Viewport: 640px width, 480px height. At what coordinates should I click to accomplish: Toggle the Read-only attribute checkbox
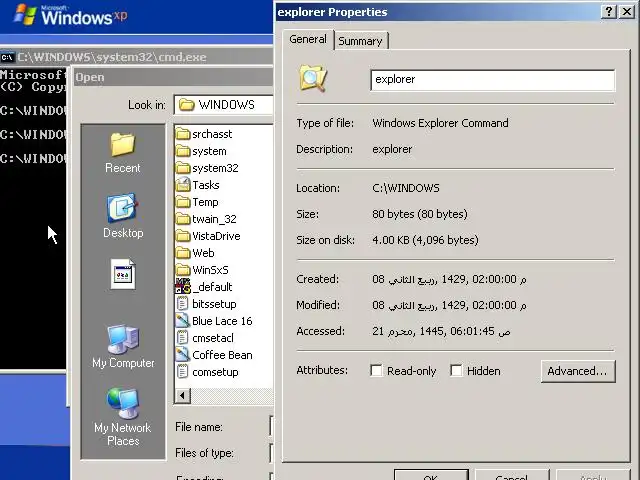point(376,371)
